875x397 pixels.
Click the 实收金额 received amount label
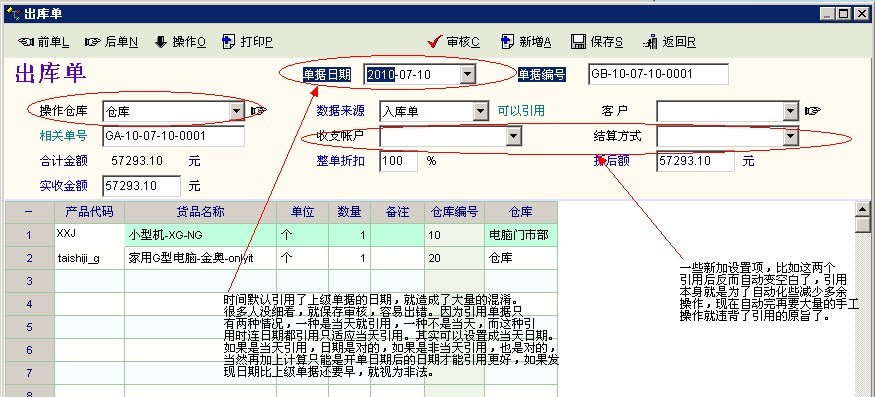63,185
